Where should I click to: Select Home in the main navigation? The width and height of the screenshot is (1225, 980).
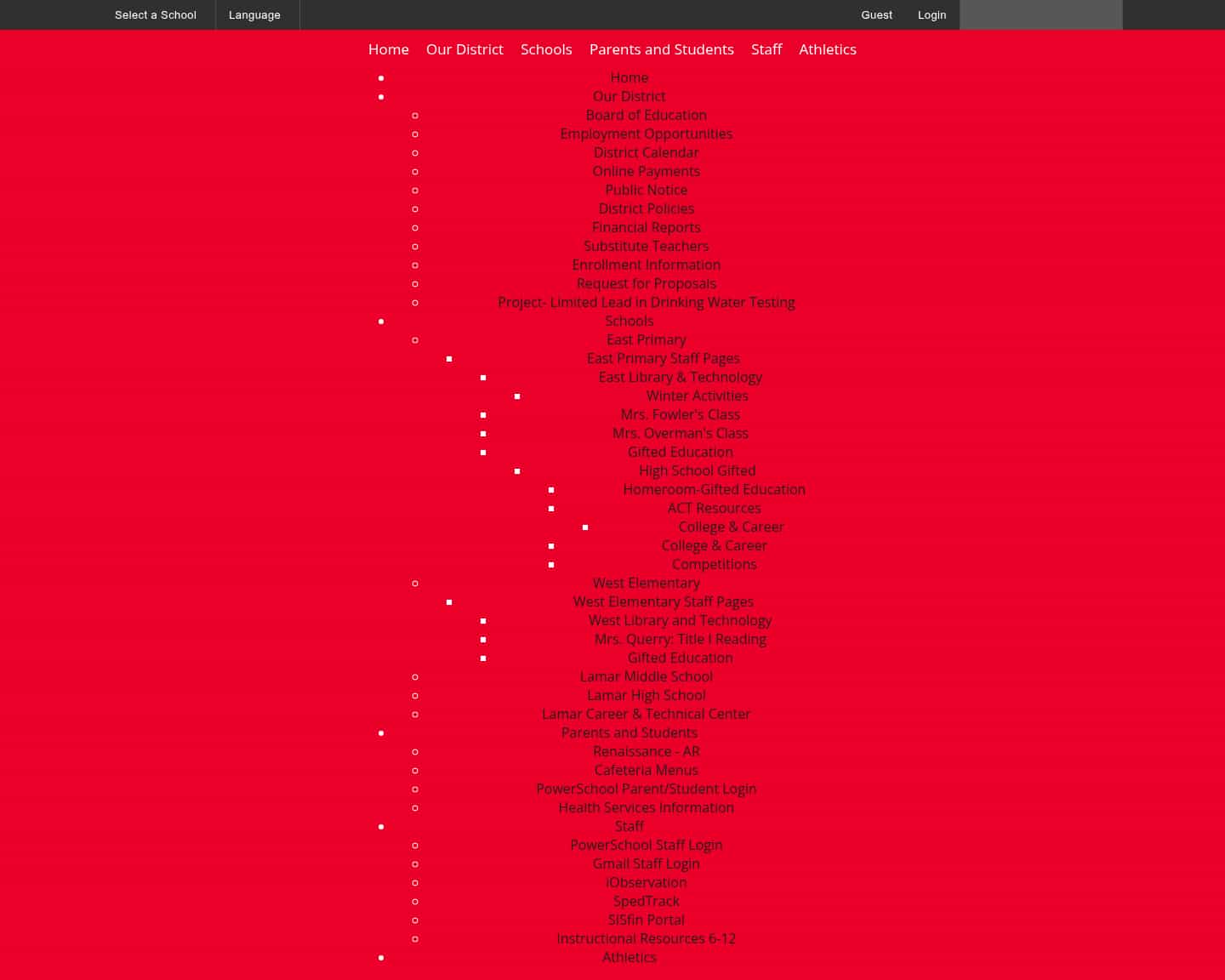click(x=388, y=49)
